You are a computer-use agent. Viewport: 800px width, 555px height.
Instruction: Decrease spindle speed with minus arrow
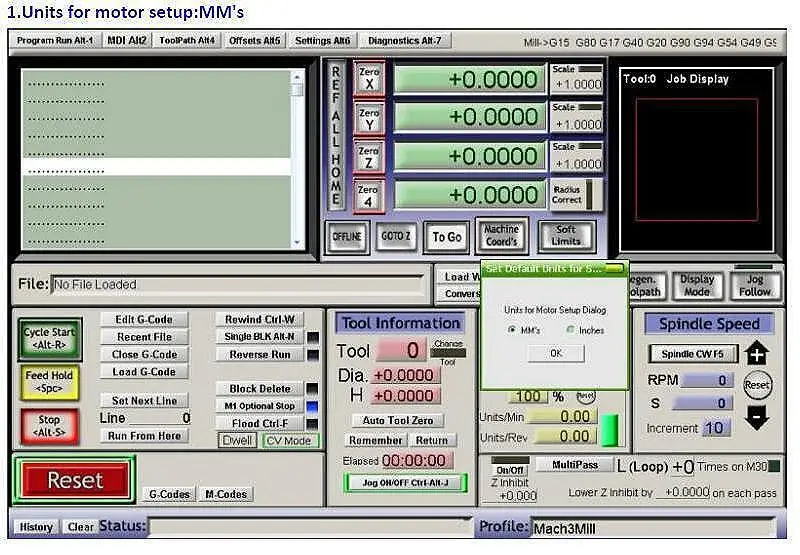[757, 417]
